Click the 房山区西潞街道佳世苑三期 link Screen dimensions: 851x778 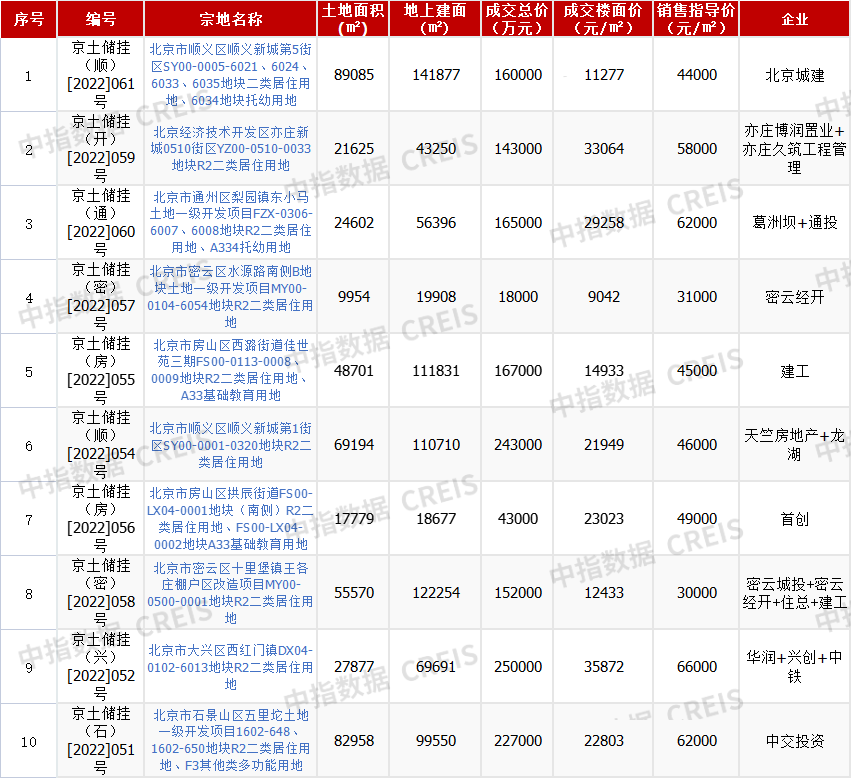click(230, 371)
